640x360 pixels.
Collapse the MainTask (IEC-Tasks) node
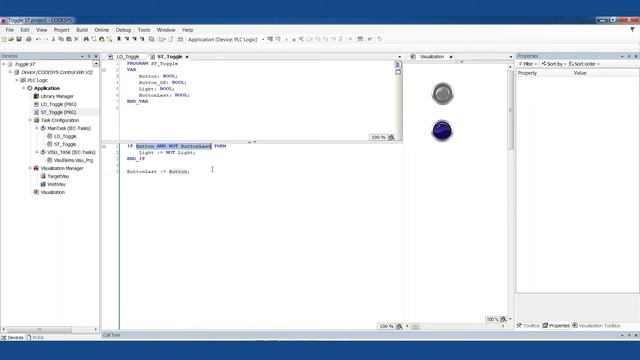tap(37, 128)
